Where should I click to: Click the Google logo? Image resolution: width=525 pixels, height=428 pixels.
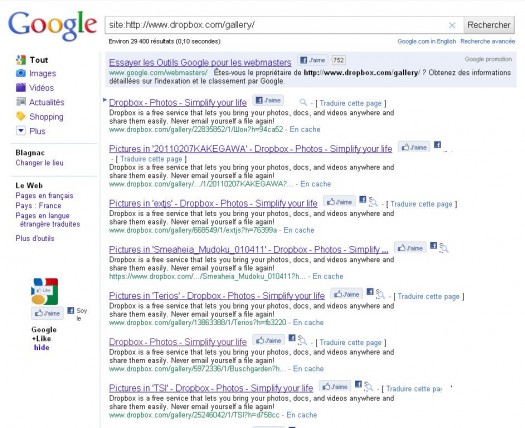click(x=53, y=25)
